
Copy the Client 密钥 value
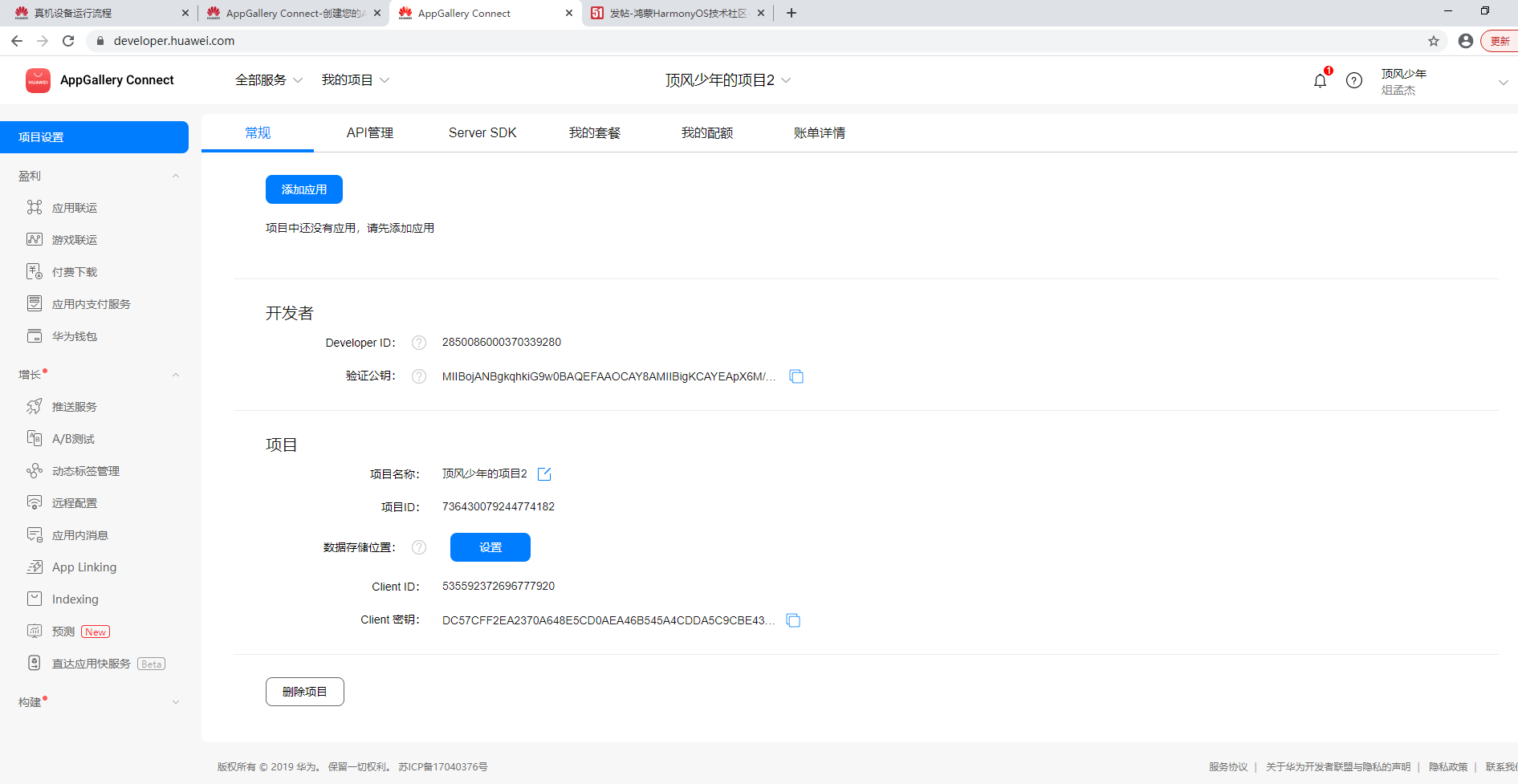pos(793,620)
